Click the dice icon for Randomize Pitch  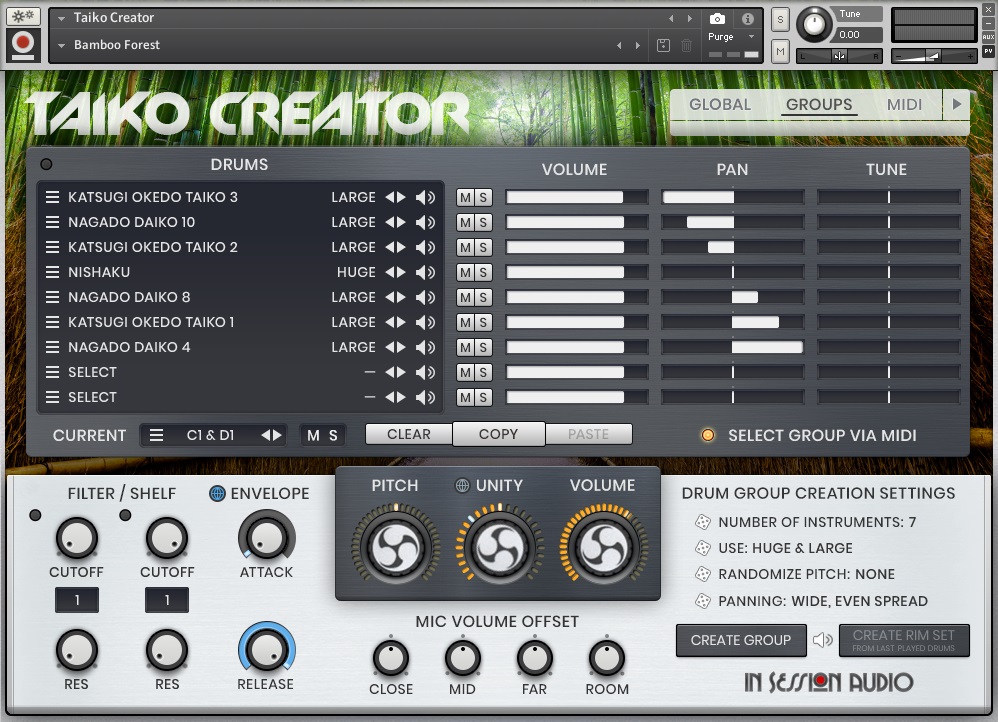(703, 574)
